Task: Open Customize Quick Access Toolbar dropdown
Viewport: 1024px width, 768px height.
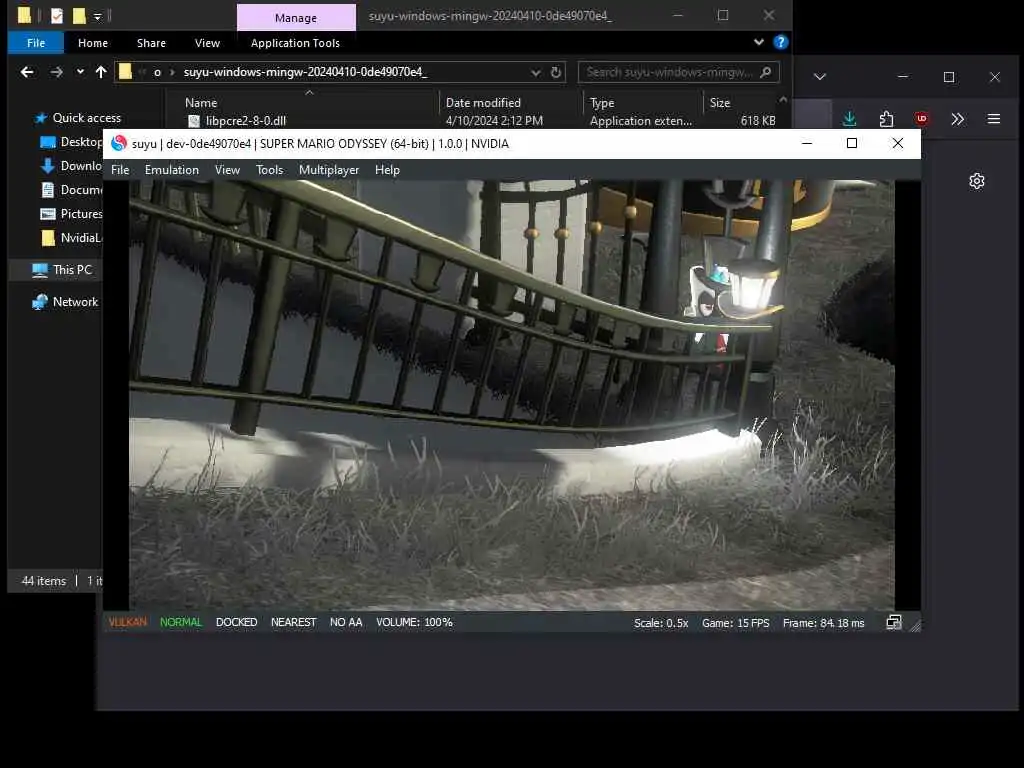Action: [x=97, y=16]
